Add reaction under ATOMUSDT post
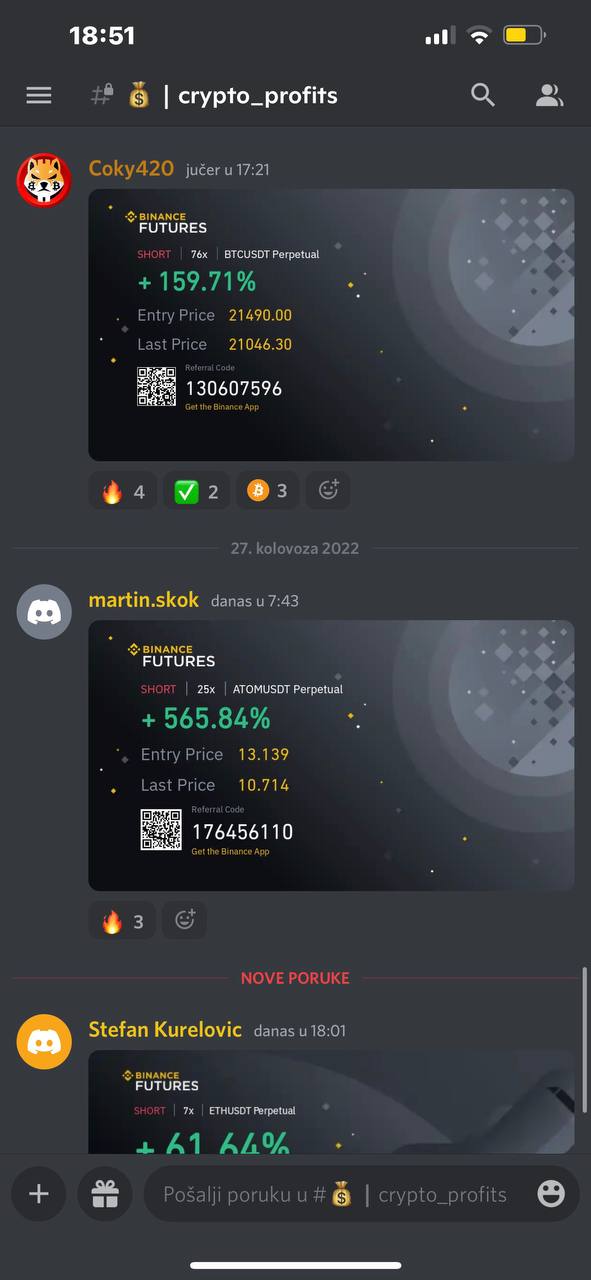Screen dimensions: 591x1280 tap(185, 921)
